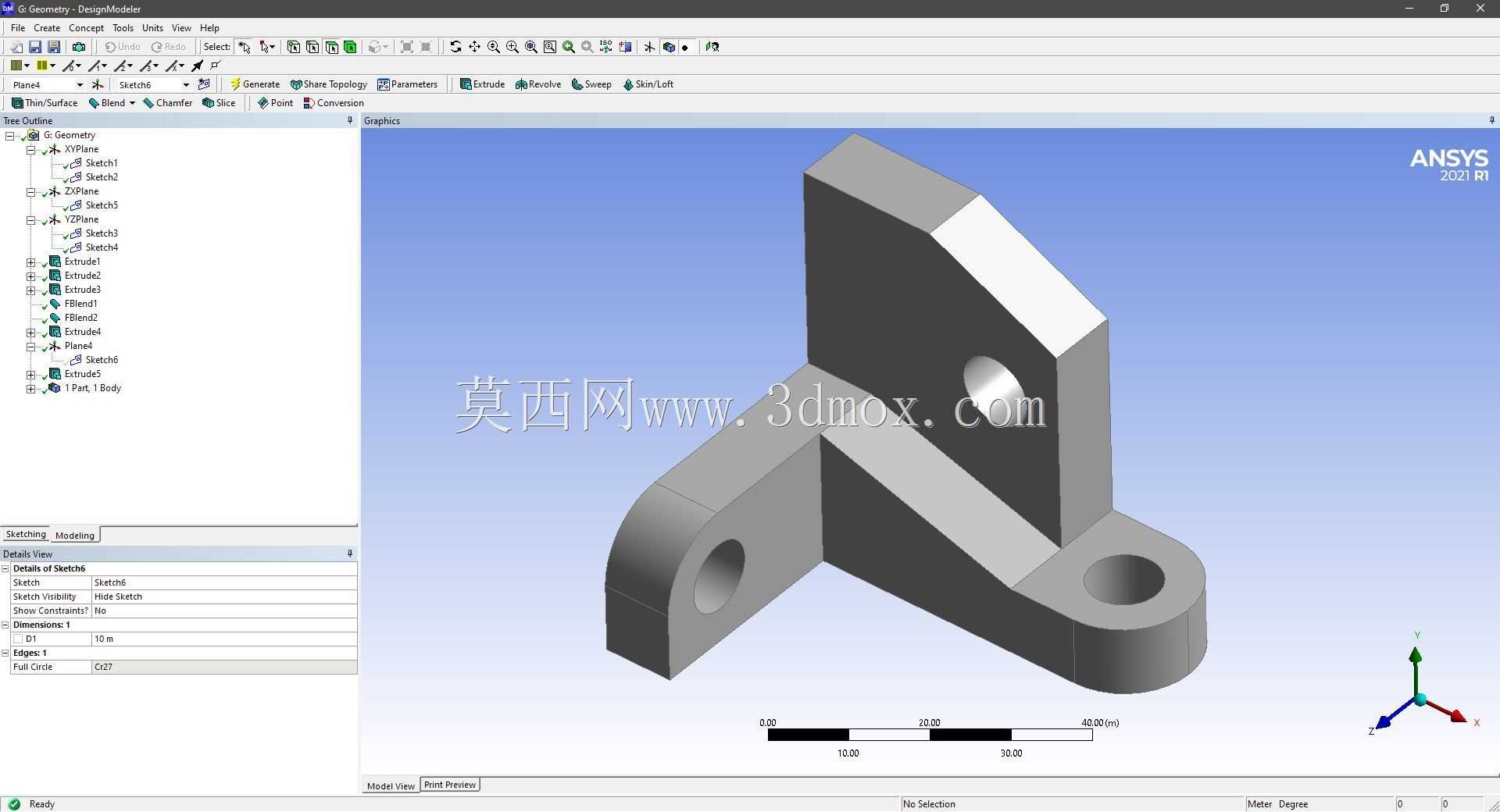Expand the Extrude1 tree node
Viewport: 1500px width, 812px height.
click(x=30, y=262)
